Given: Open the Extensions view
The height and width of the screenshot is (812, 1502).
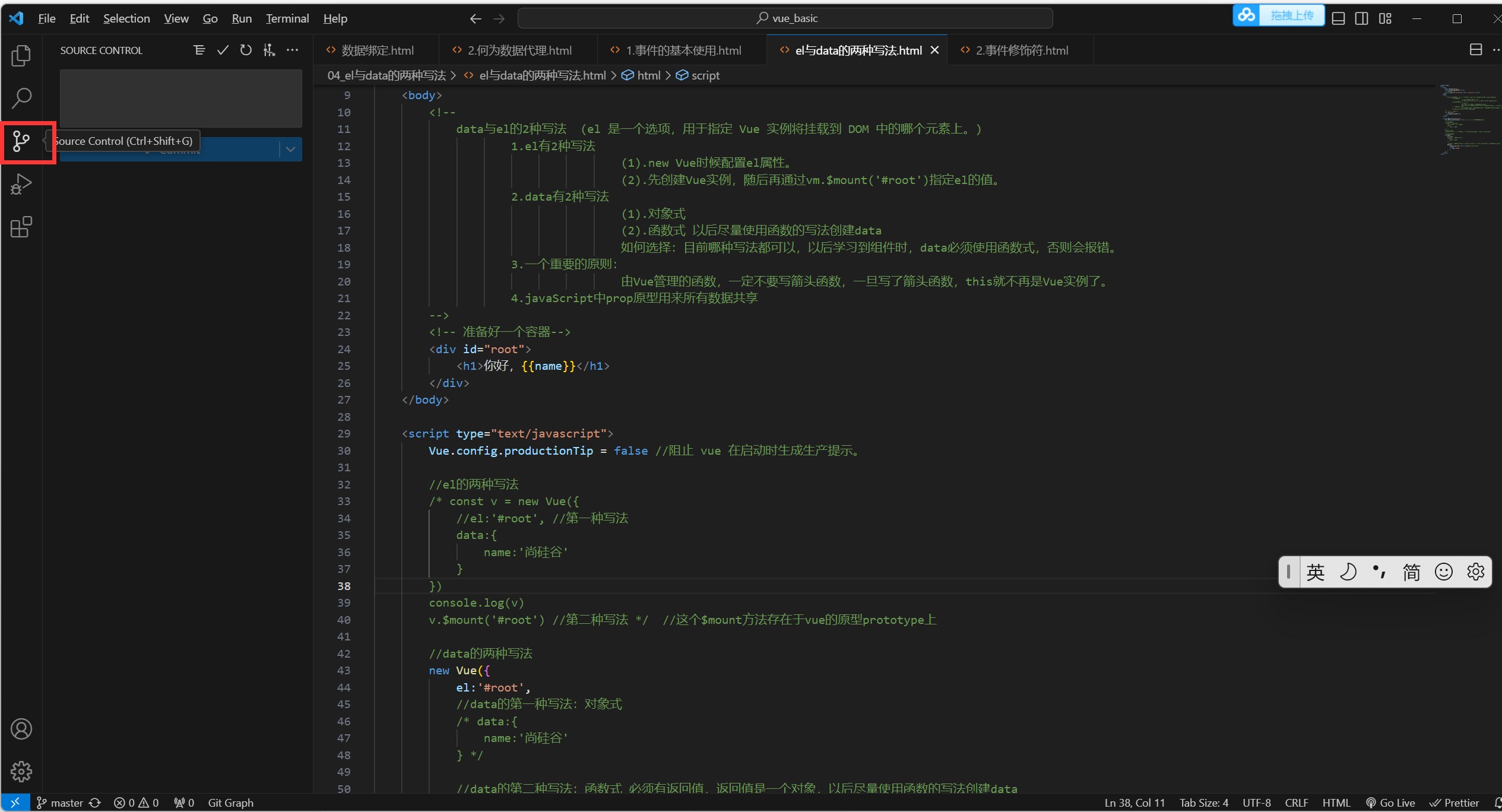Looking at the screenshot, I should click(21, 227).
